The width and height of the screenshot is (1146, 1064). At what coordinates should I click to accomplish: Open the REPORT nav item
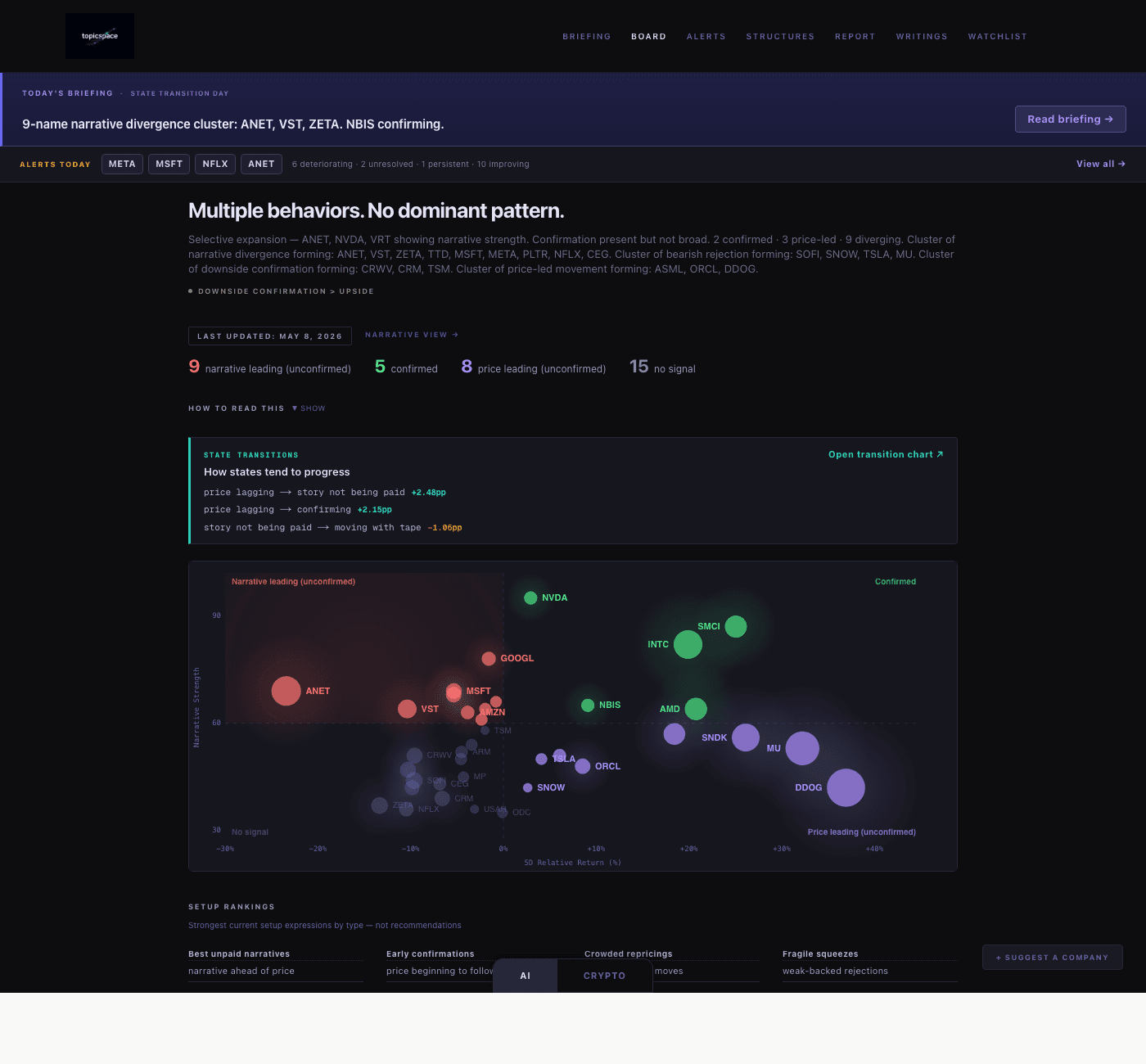click(855, 37)
